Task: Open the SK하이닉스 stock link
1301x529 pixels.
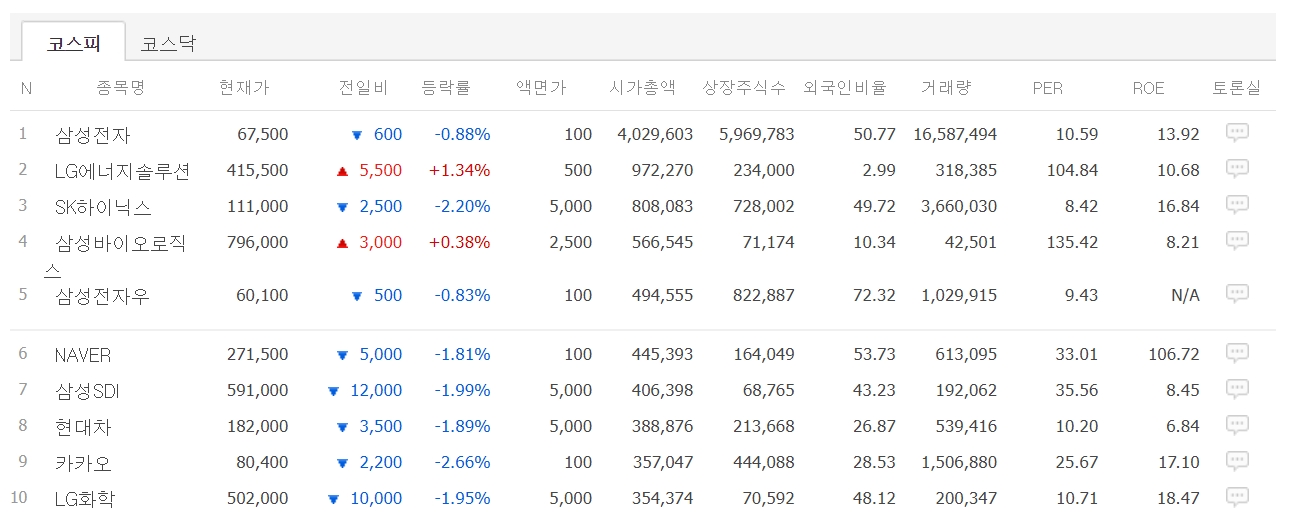Action: 103,207
